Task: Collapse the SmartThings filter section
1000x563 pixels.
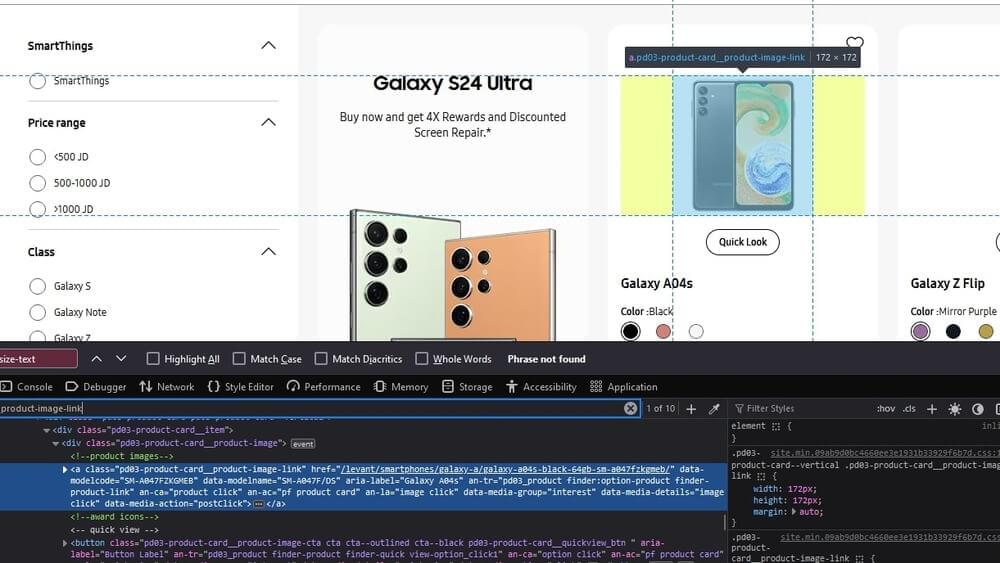Action: pos(267,46)
